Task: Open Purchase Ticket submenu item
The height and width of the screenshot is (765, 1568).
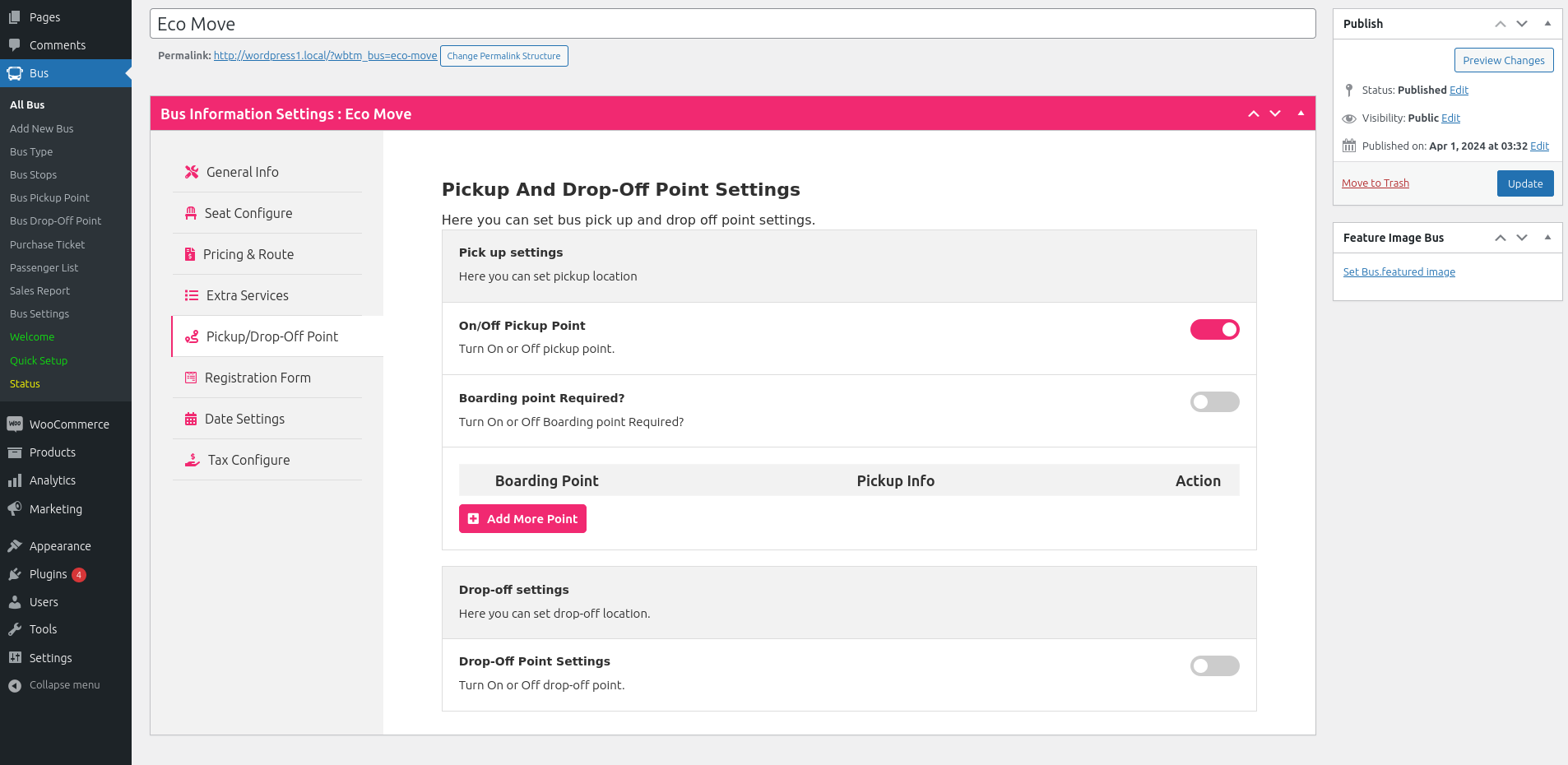Action: [x=48, y=244]
